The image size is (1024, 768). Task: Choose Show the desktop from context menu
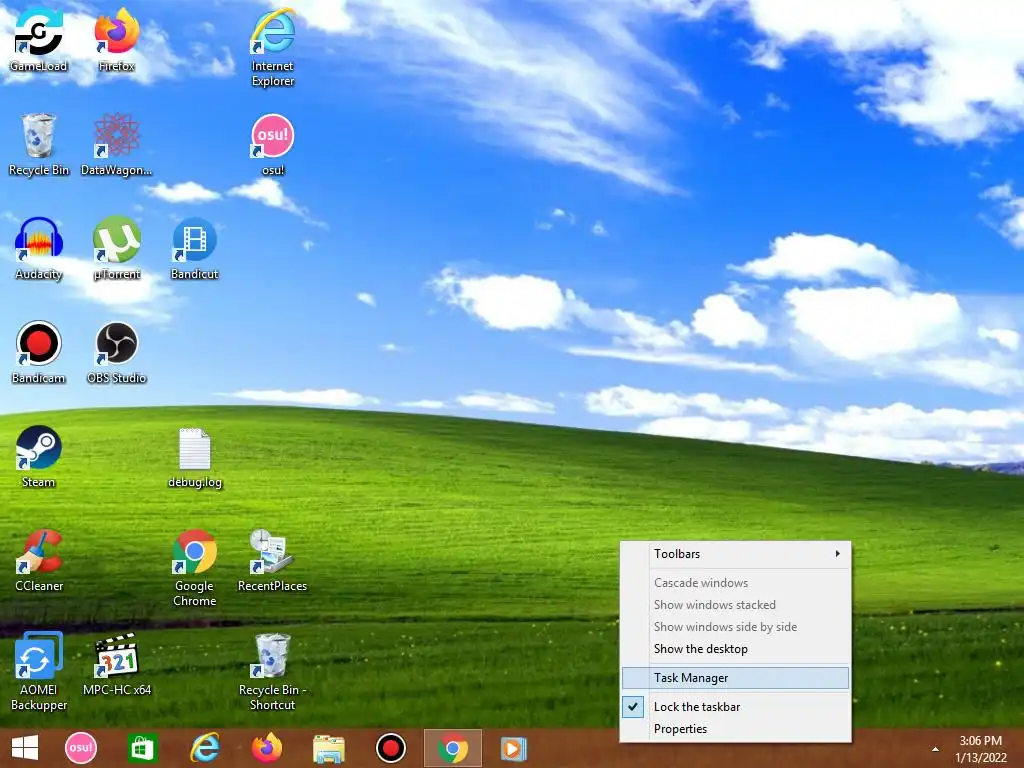click(x=735, y=648)
